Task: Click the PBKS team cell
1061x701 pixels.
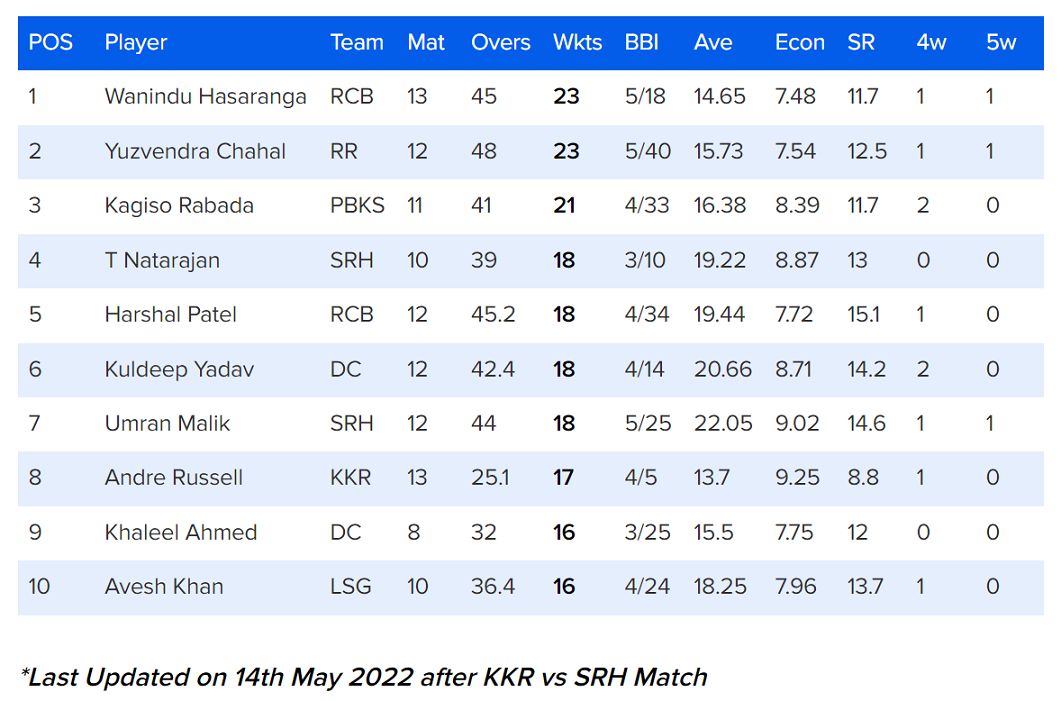Action: pos(357,206)
